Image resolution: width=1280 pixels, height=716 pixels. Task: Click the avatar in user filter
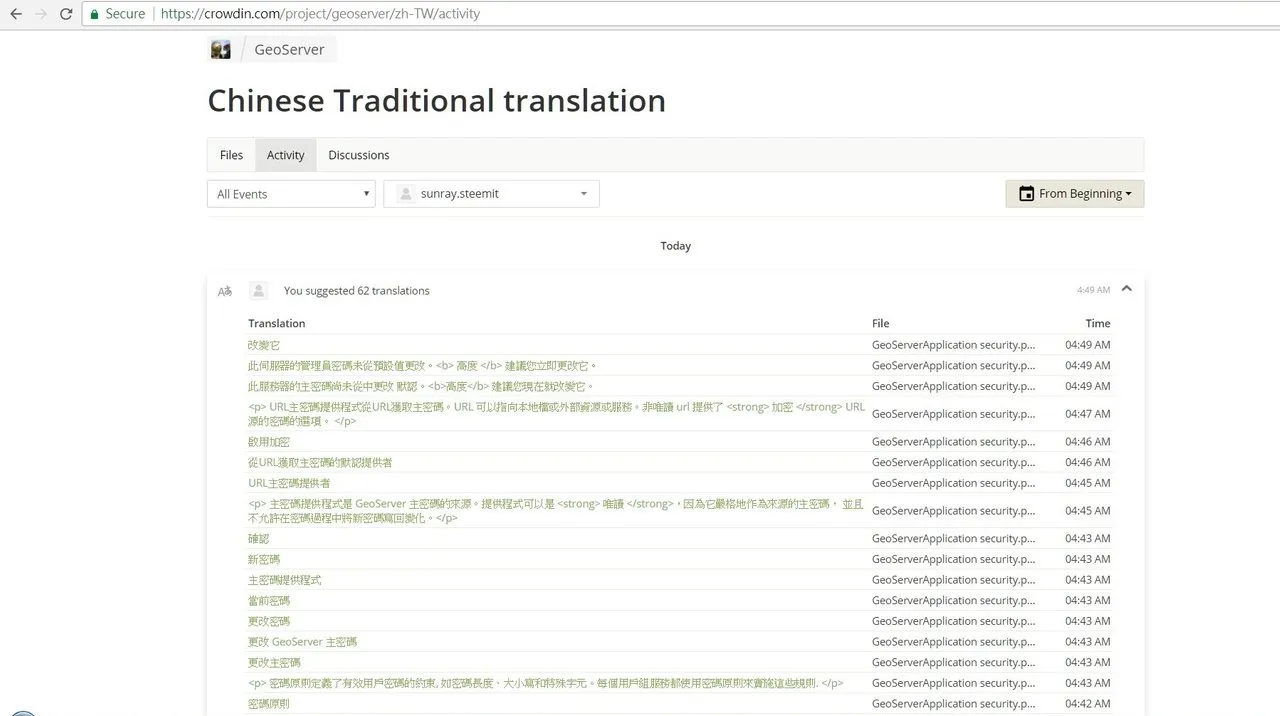coord(406,194)
